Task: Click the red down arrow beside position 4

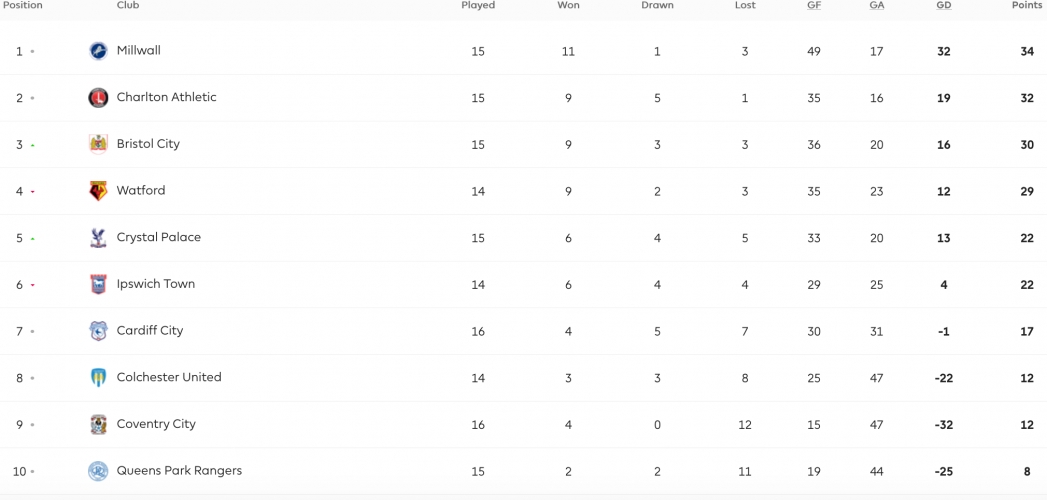Action: (32, 192)
